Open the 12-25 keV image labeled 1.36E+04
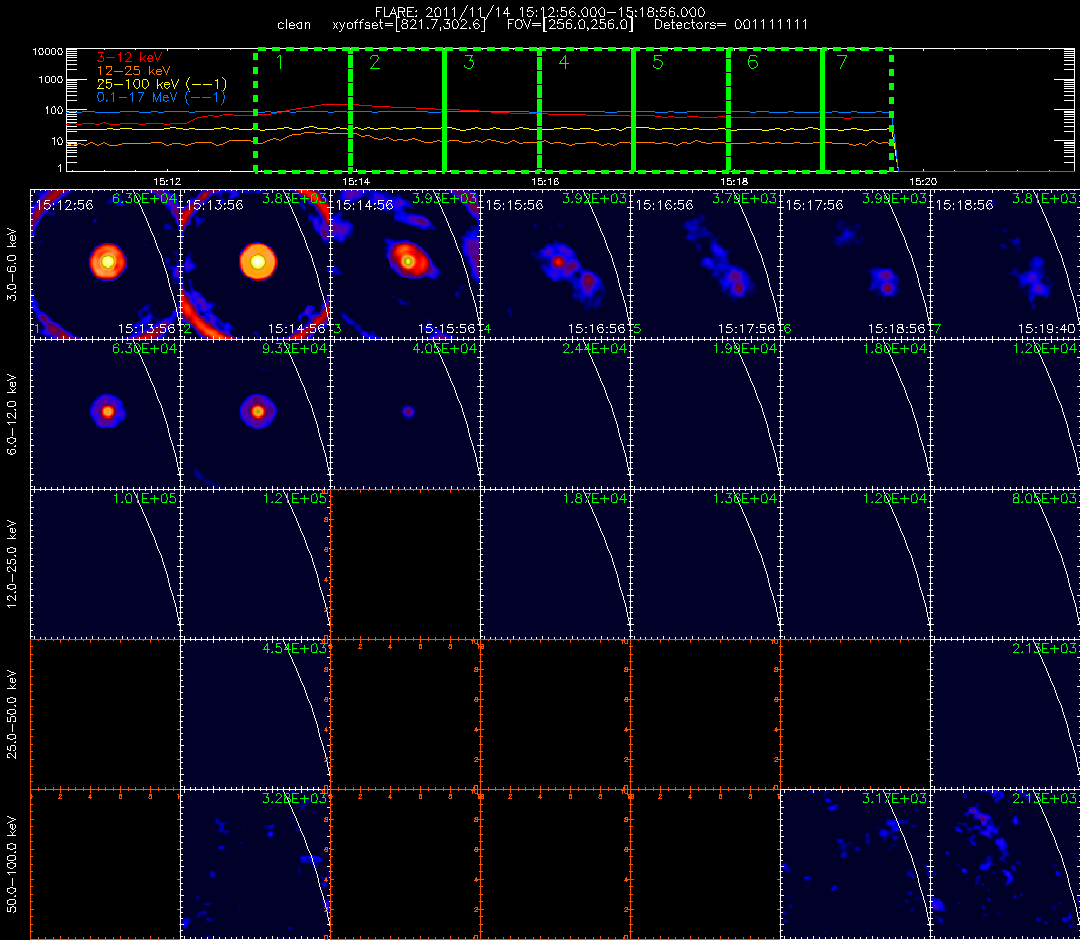Image resolution: width=1080 pixels, height=940 pixels. (706, 564)
